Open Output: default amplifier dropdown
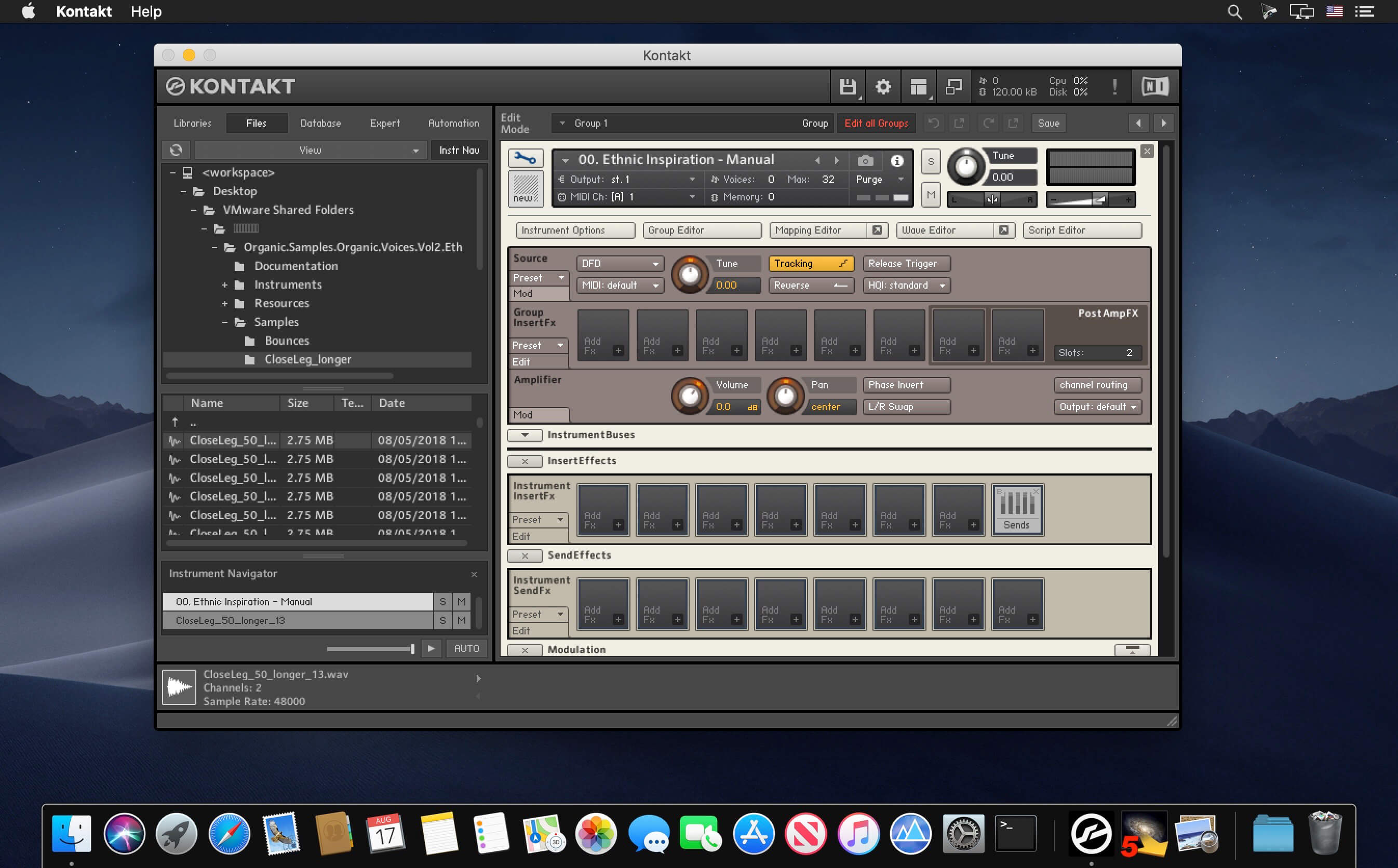 [1097, 406]
